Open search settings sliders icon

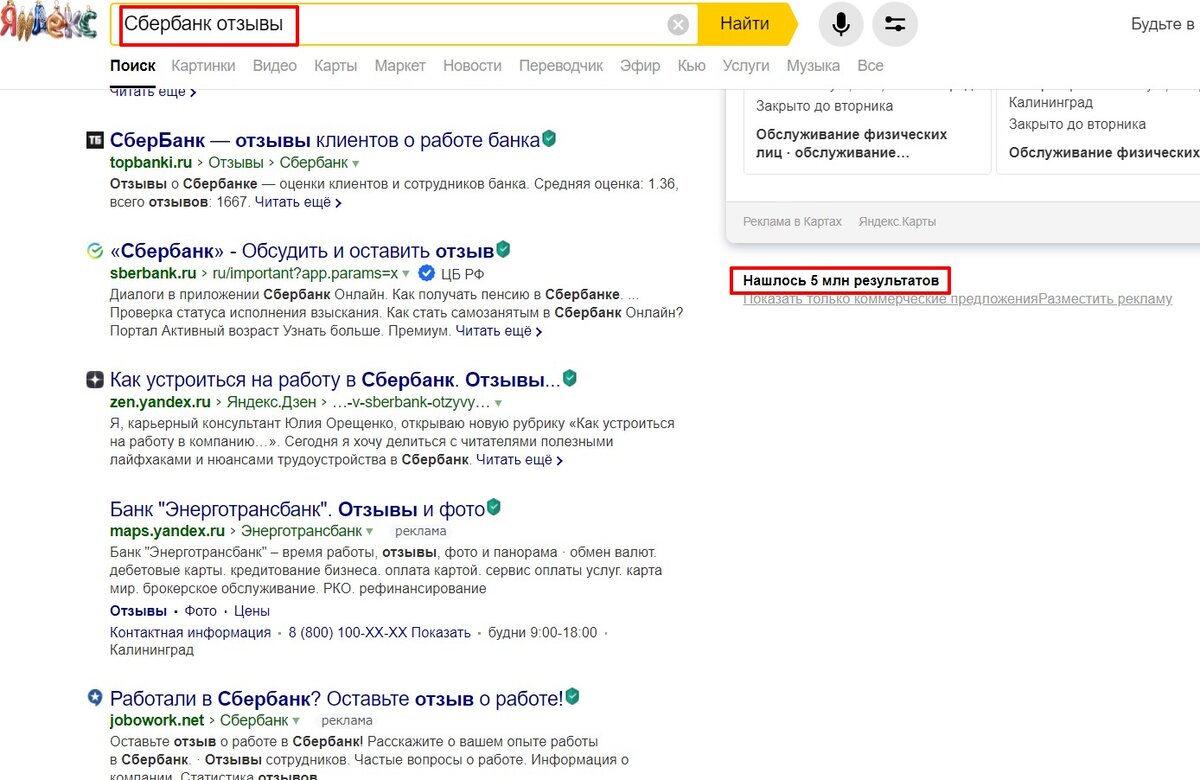coord(895,24)
